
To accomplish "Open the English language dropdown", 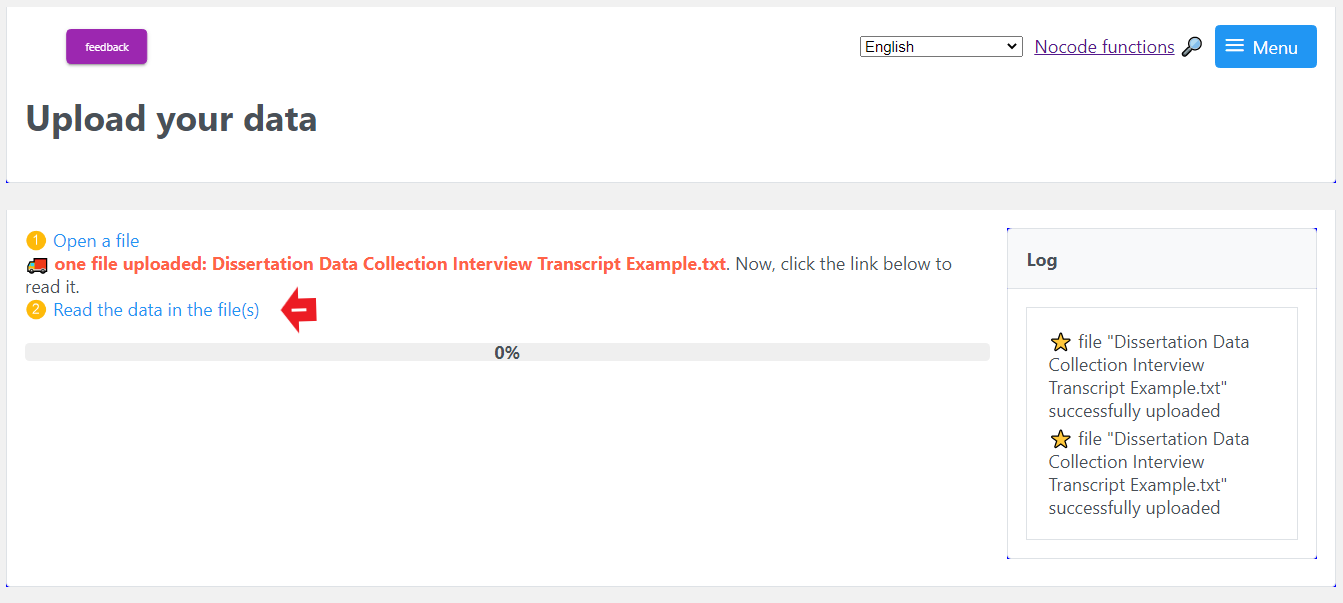I will (940, 47).
